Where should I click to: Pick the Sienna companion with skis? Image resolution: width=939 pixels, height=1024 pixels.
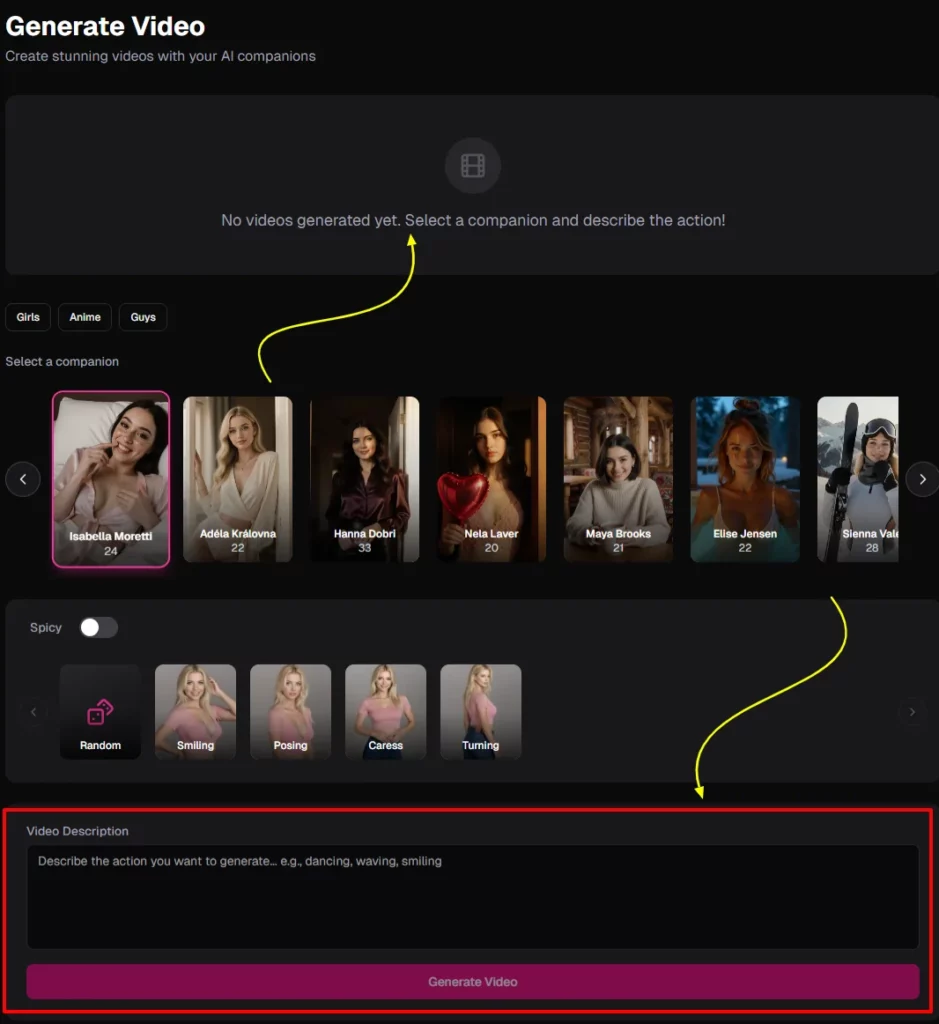(858, 479)
